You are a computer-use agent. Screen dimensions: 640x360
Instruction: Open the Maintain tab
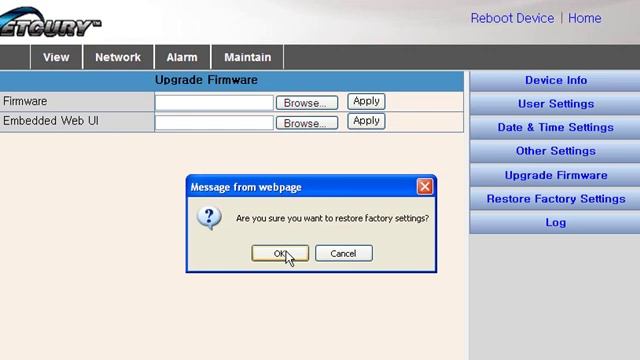247,57
